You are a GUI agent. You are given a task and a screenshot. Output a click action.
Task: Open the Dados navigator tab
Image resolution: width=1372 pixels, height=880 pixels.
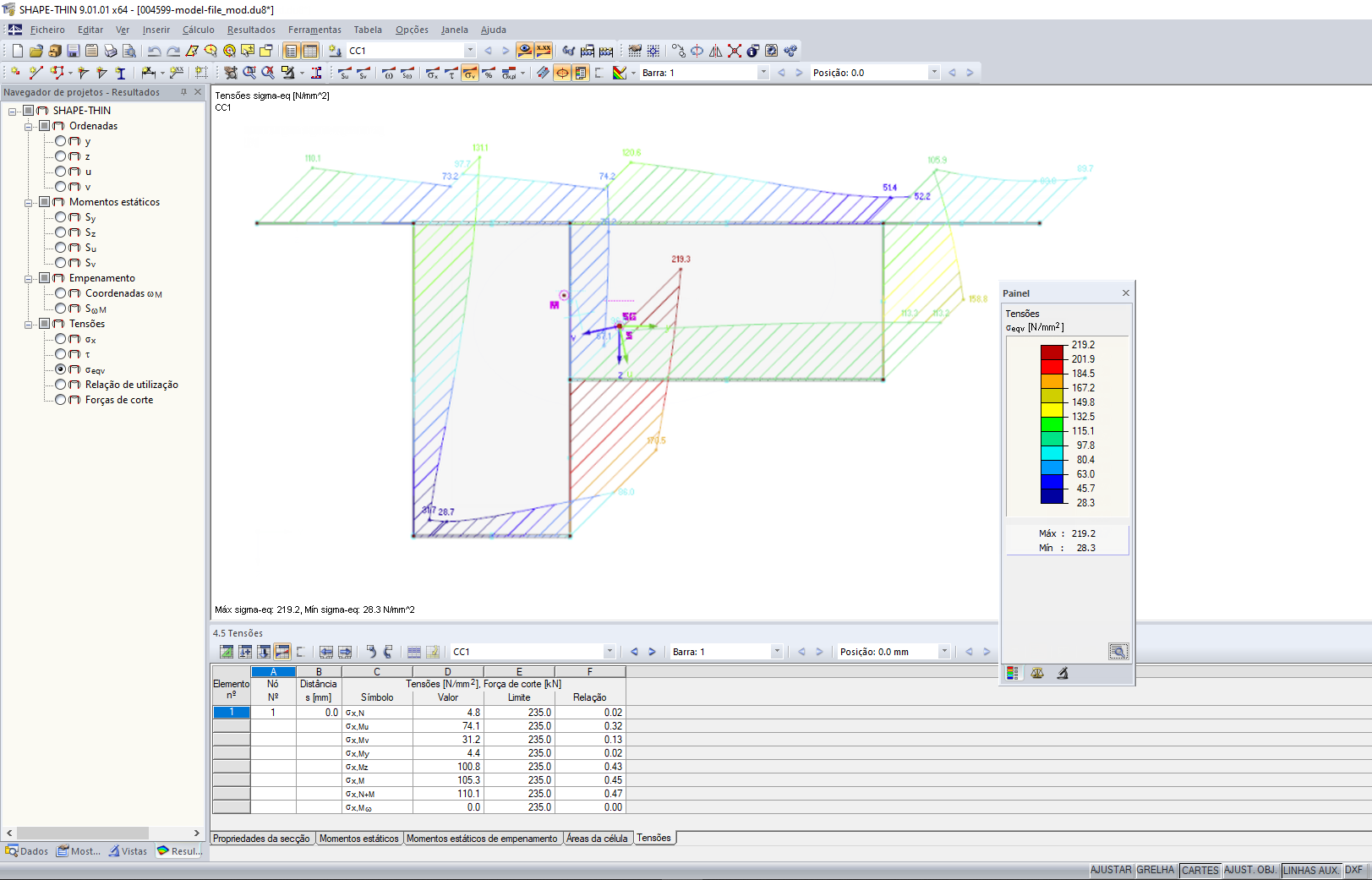(x=27, y=851)
